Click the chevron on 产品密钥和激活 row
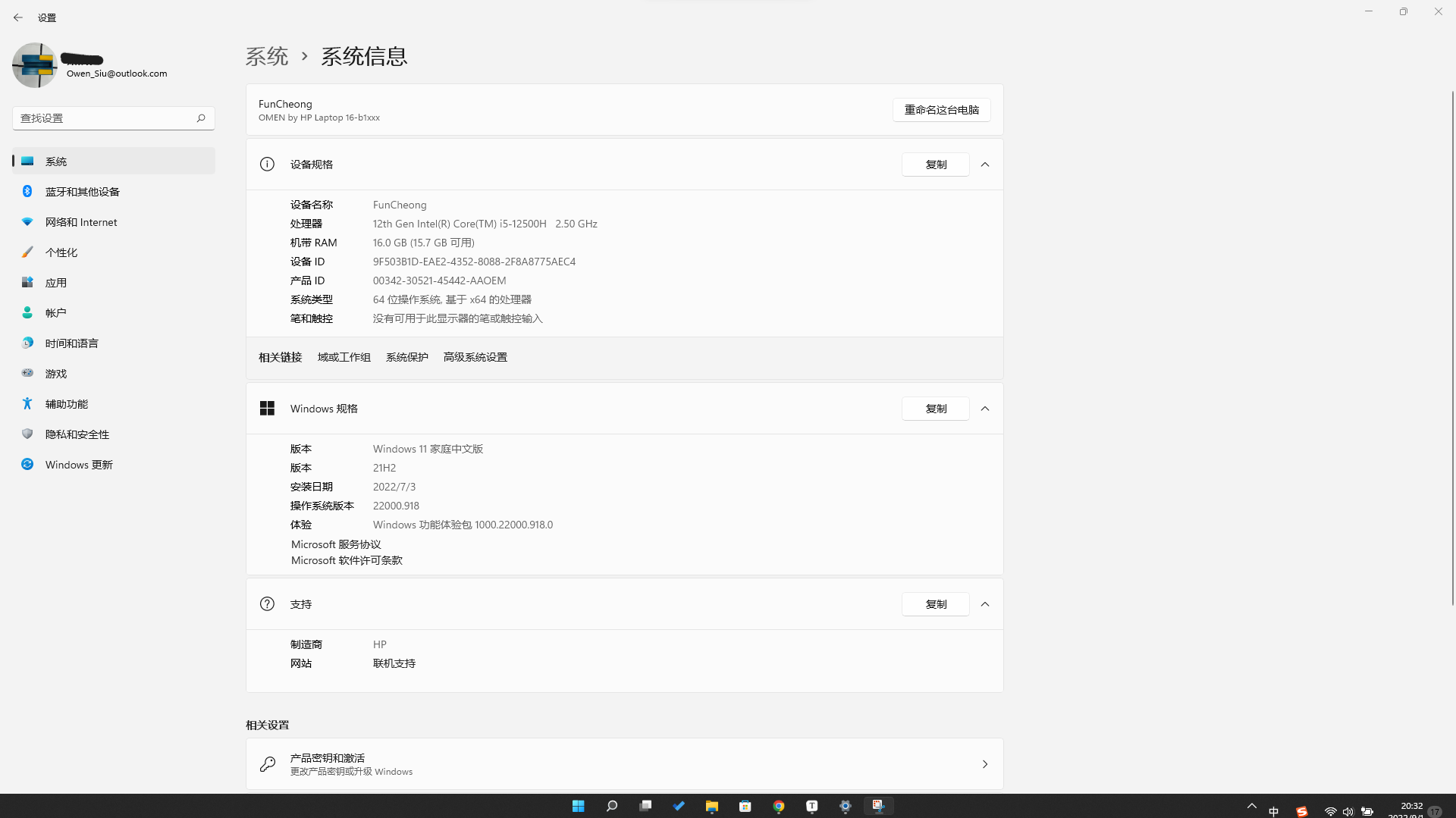 985,764
